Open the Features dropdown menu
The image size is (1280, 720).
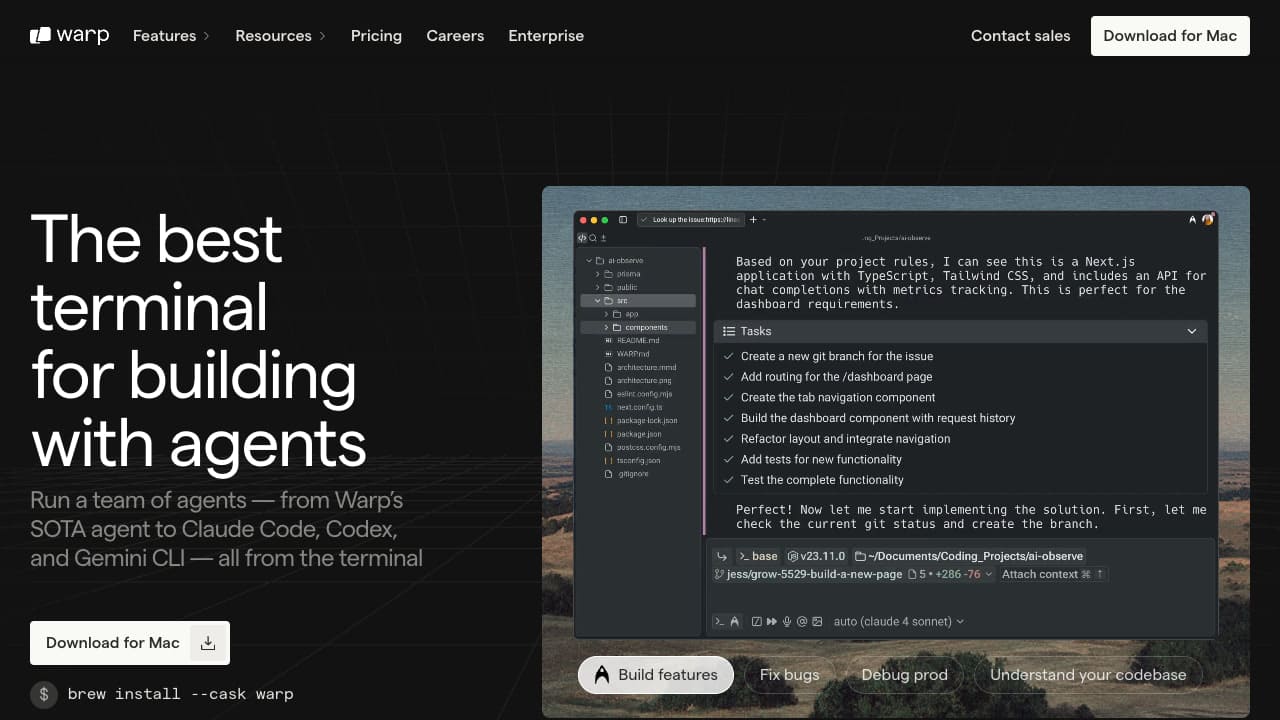tap(171, 36)
